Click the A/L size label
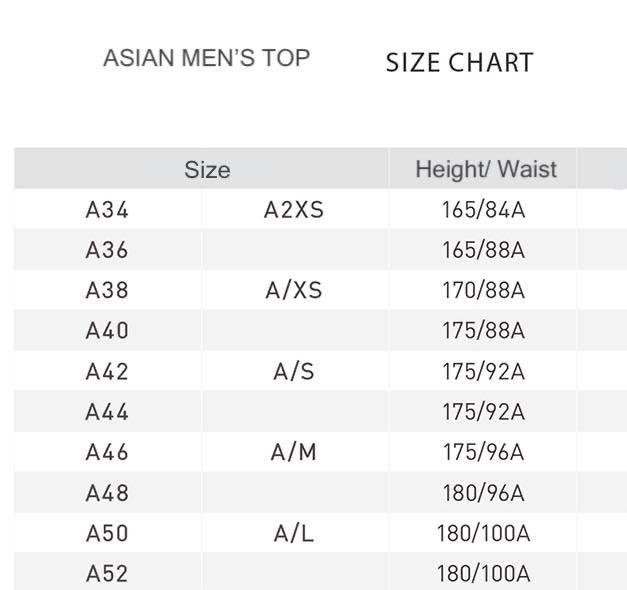This screenshot has height=590, width=627. coord(294,533)
